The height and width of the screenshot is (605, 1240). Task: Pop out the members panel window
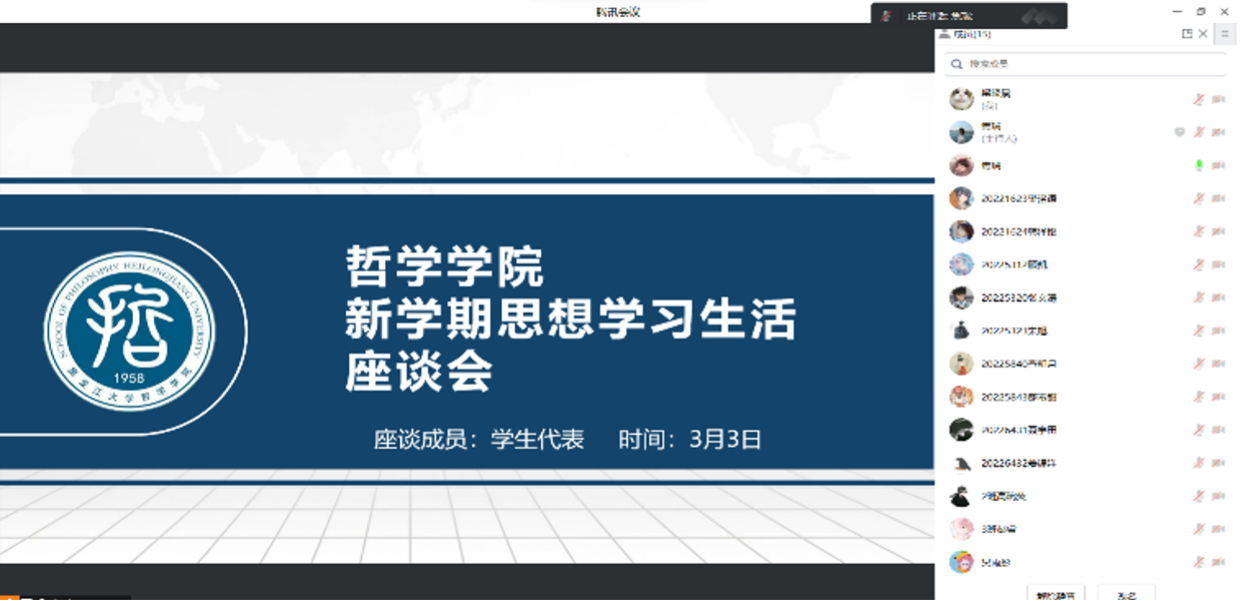[1187, 34]
